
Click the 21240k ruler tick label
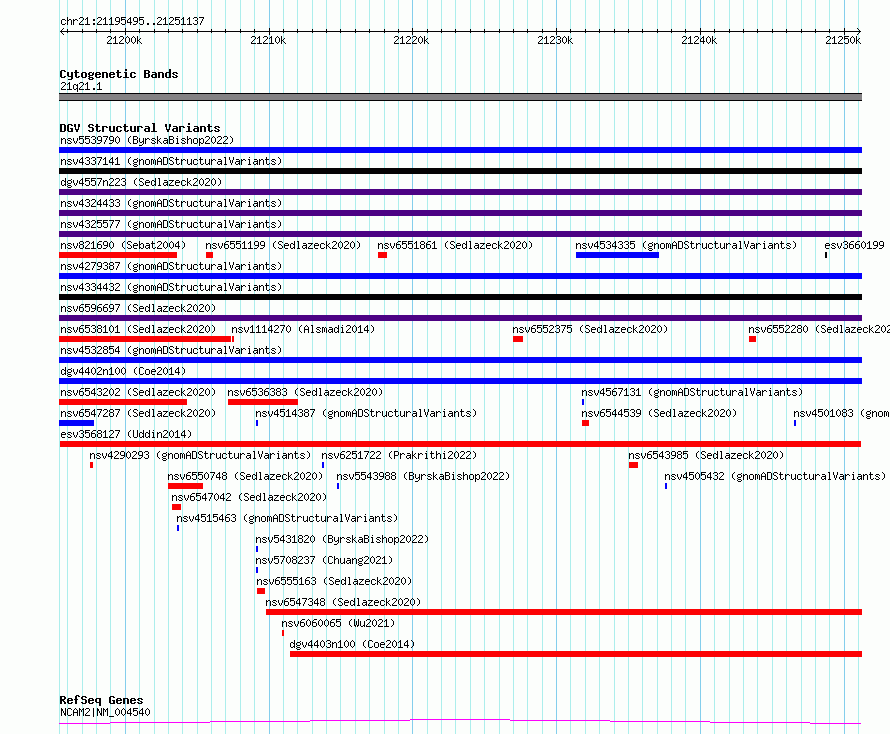699,40
